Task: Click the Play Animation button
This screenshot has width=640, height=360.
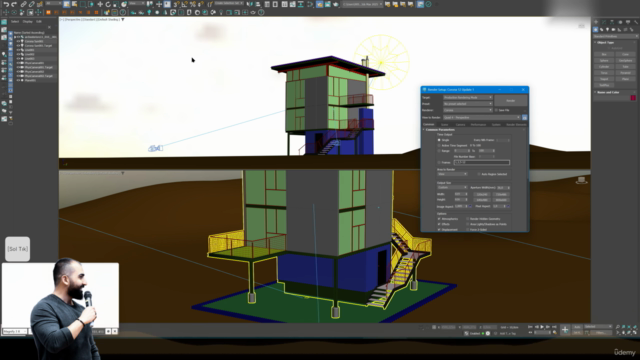Action: pyautogui.click(x=542, y=327)
